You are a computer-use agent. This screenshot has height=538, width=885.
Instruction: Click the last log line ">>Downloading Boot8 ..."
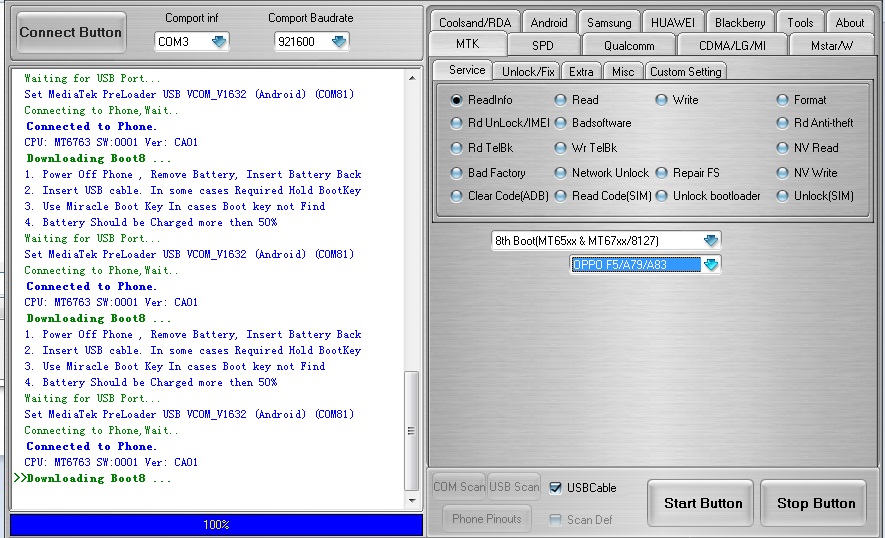pos(93,479)
